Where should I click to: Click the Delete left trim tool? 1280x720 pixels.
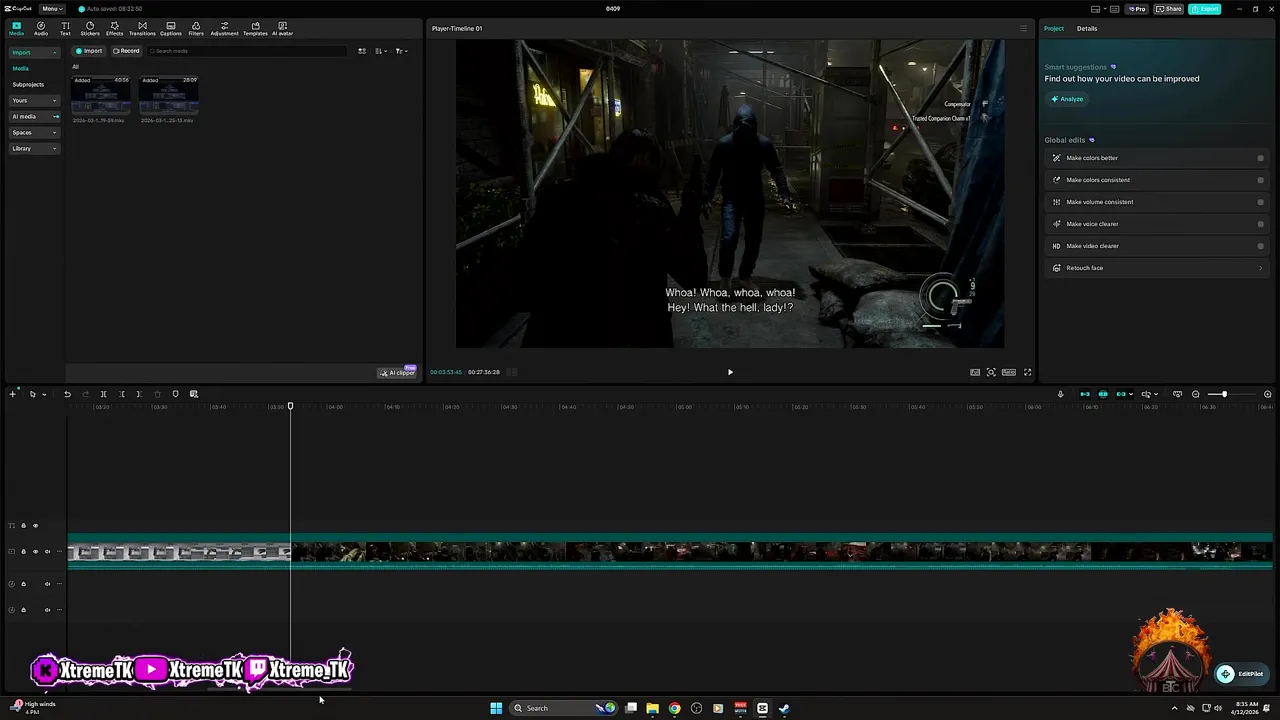click(122, 394)
